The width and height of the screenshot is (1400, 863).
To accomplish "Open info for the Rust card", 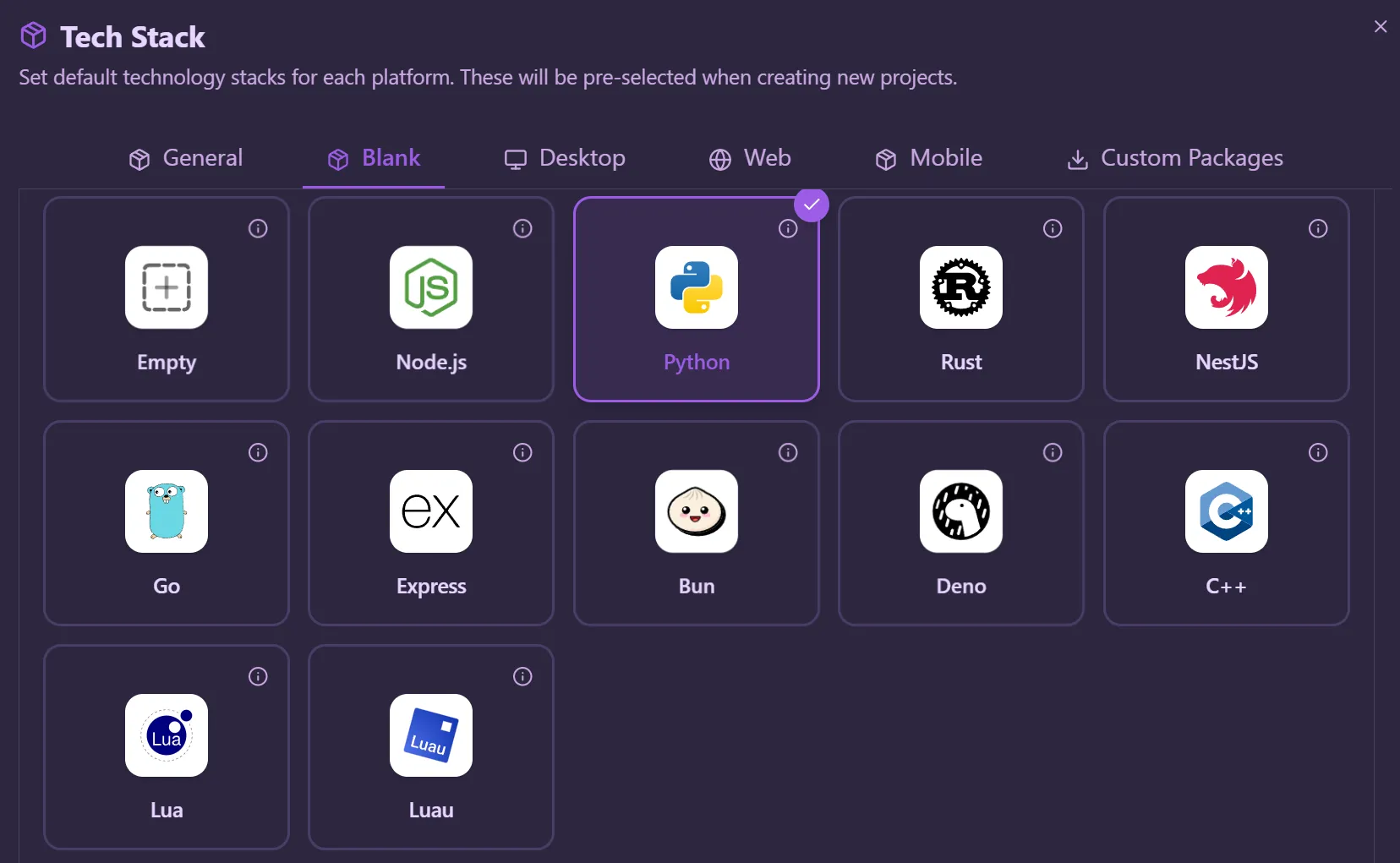I will (x=1053, y=228).
